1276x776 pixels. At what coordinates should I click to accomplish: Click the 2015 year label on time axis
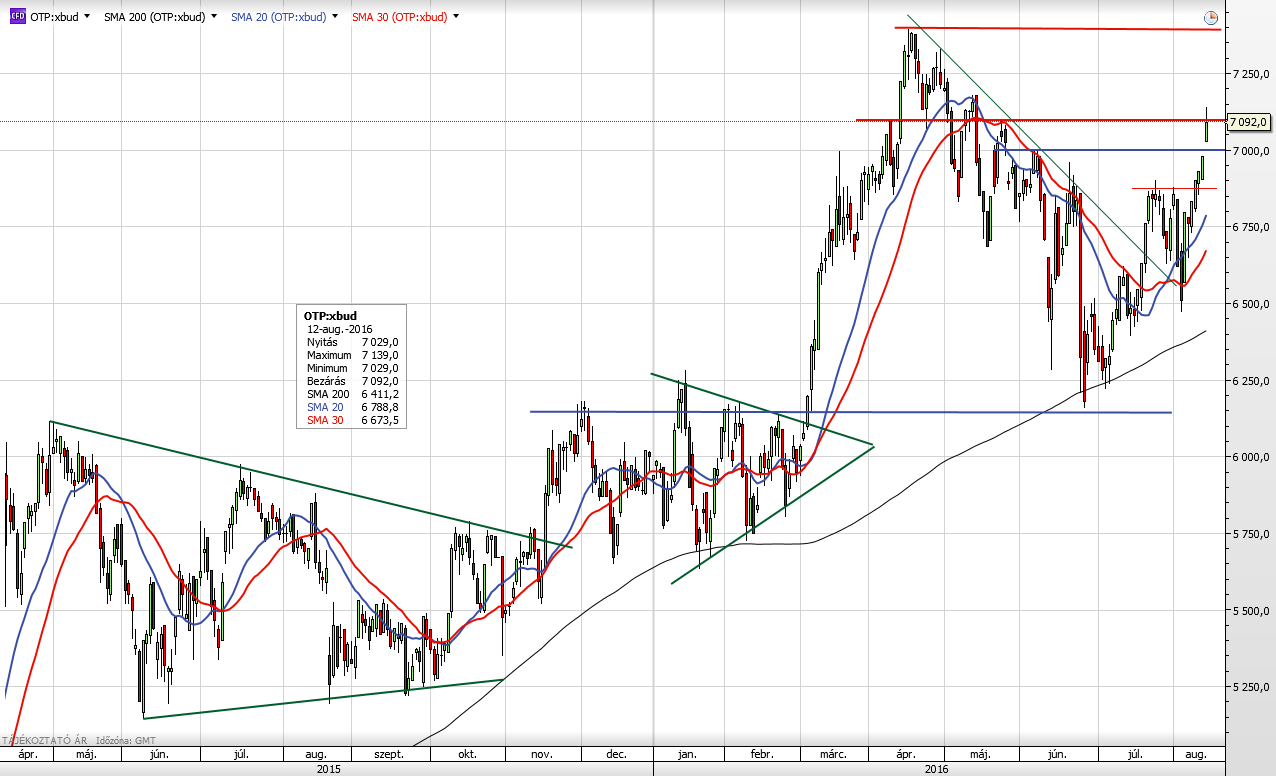click(327, 769)
